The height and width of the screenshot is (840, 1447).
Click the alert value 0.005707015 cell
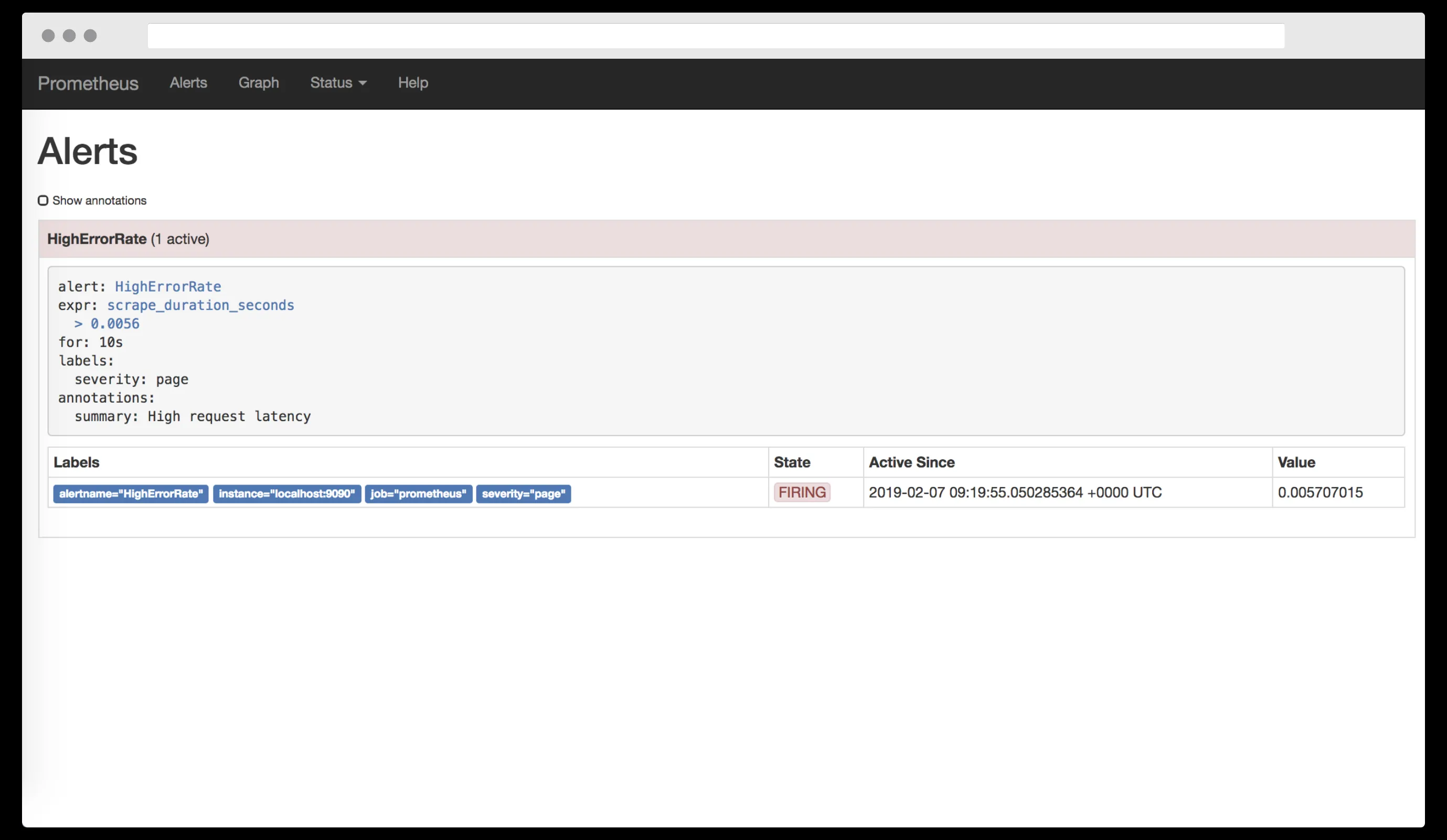click(1320, 492)
